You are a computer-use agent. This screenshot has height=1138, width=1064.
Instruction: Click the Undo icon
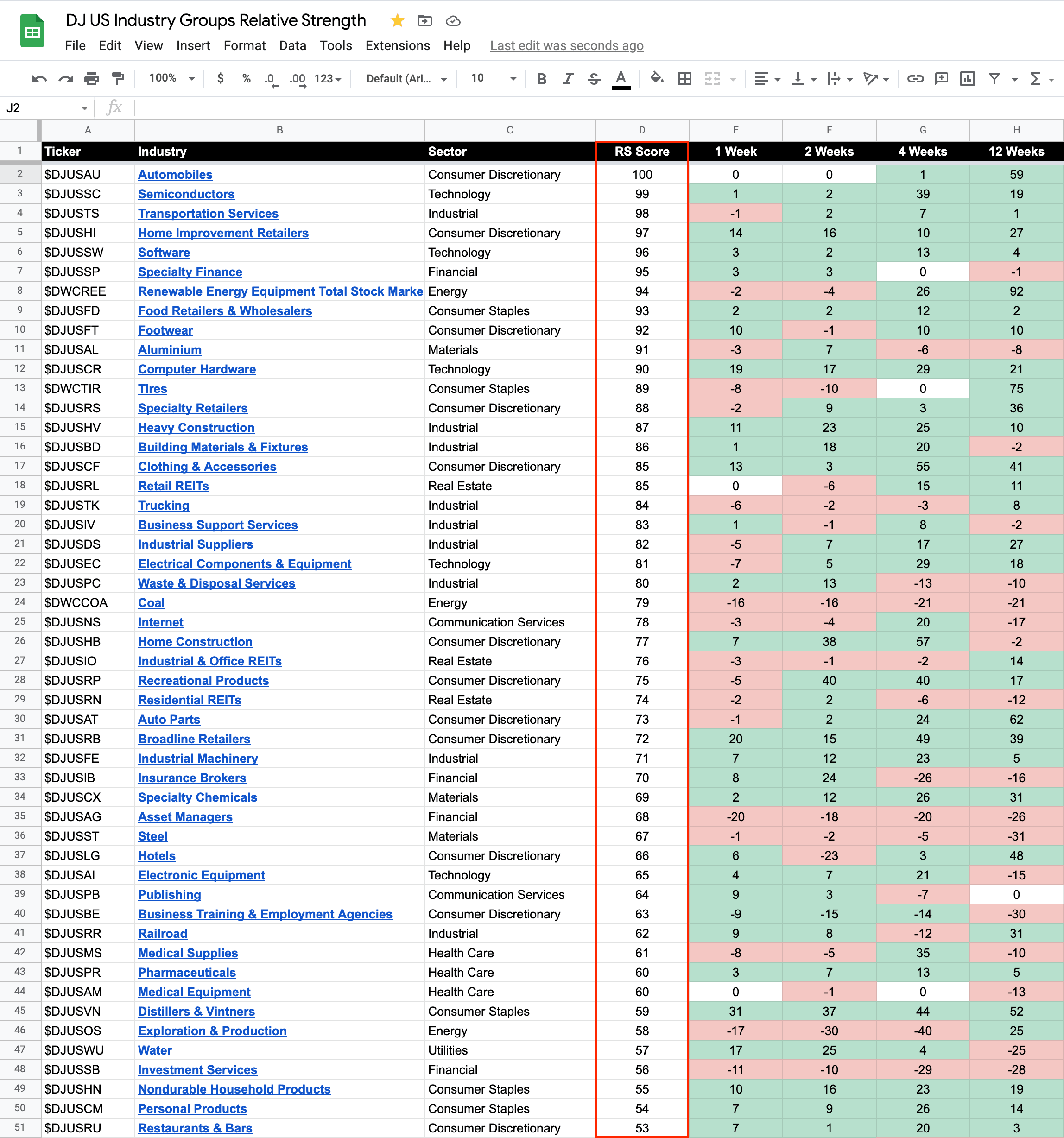point(39,79)
